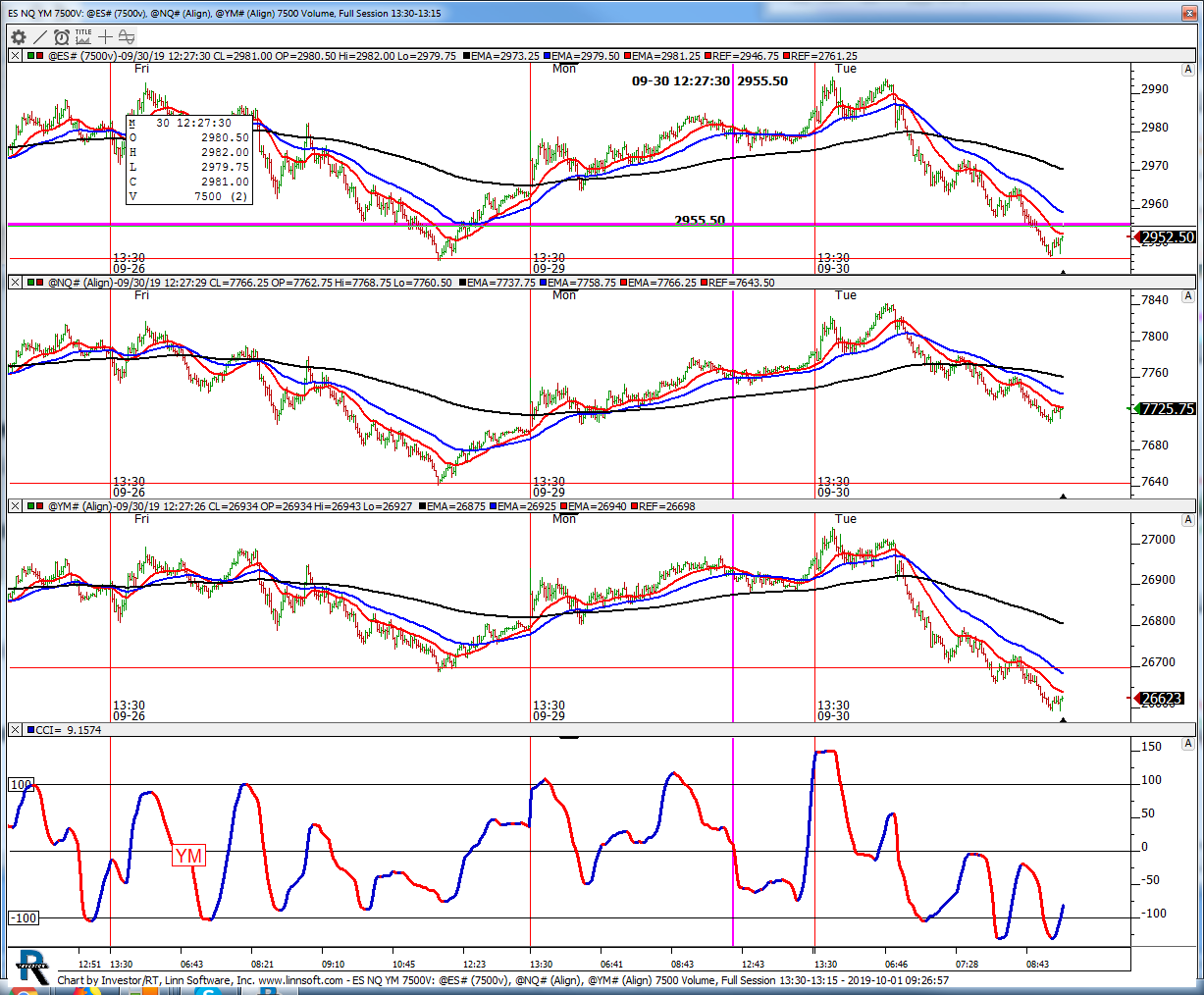Close the YM pane with X box
Screen dimensions: 1204x995
(x=15, y=506)
